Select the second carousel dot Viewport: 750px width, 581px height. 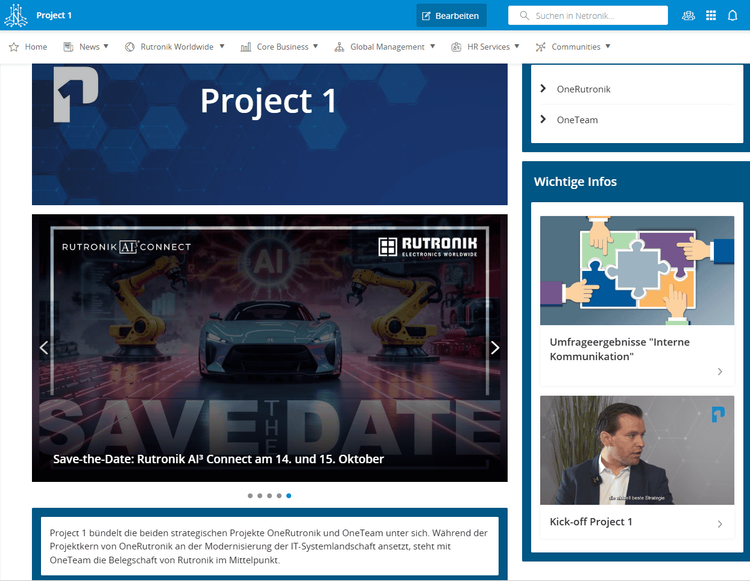260,496
